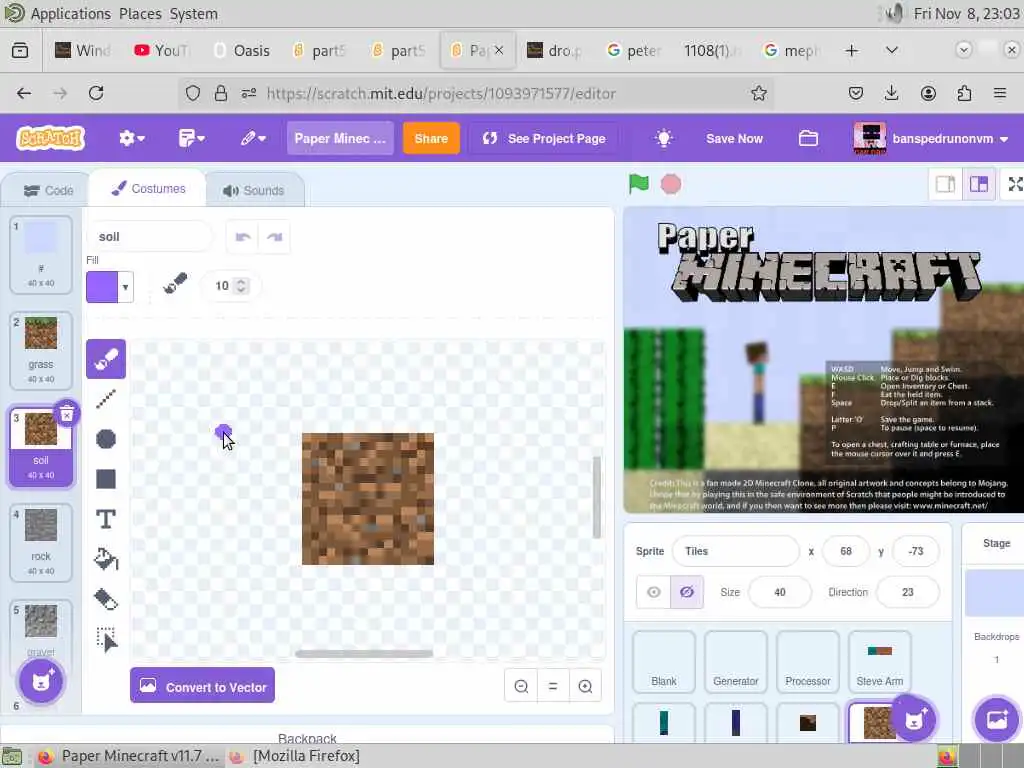Image resolution: width=1024 pixels, height=768 pixels.
Task: Open the Applications menu
Action: 71,14
